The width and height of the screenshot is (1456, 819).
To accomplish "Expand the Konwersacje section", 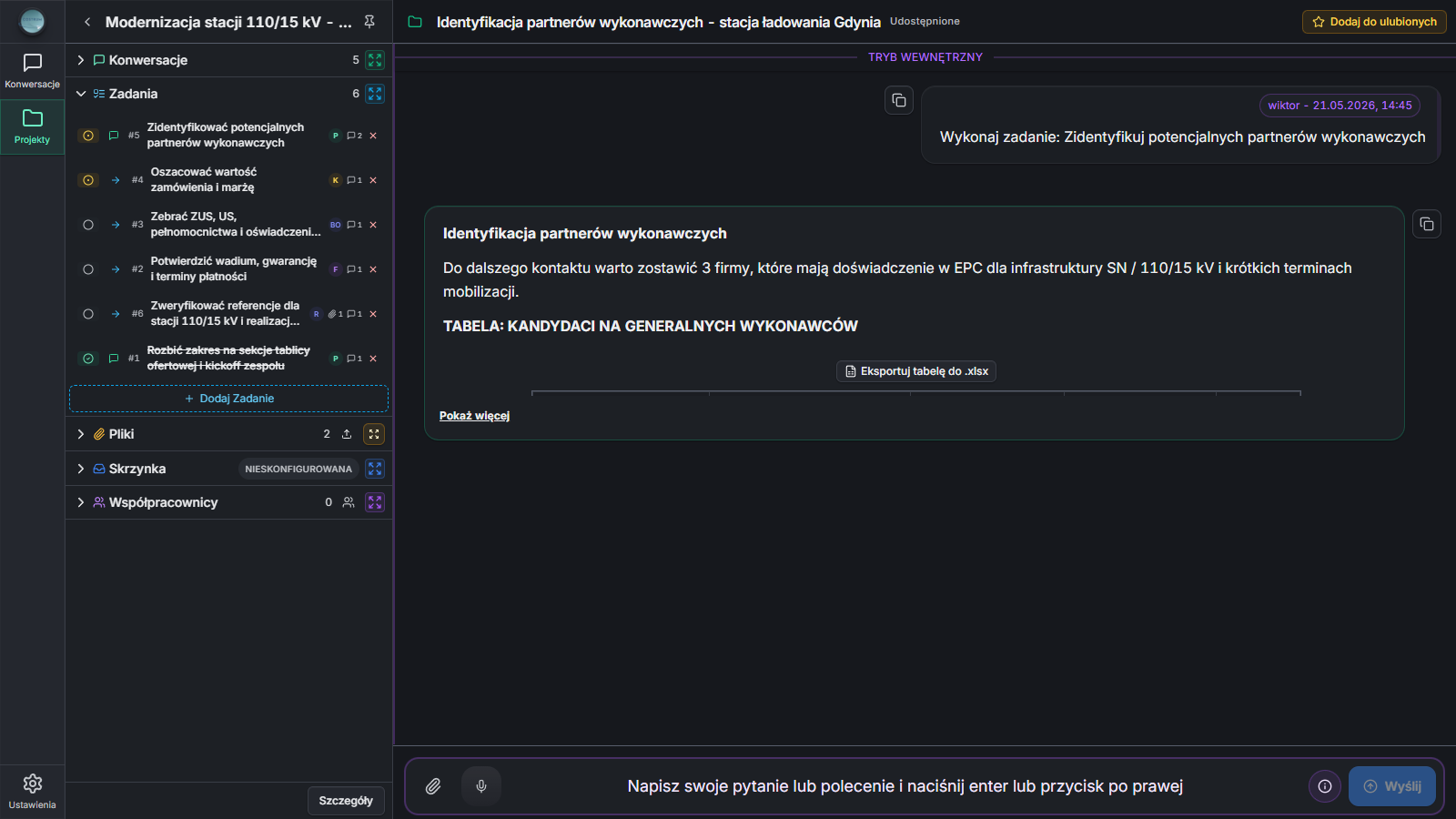I will 81,60.
